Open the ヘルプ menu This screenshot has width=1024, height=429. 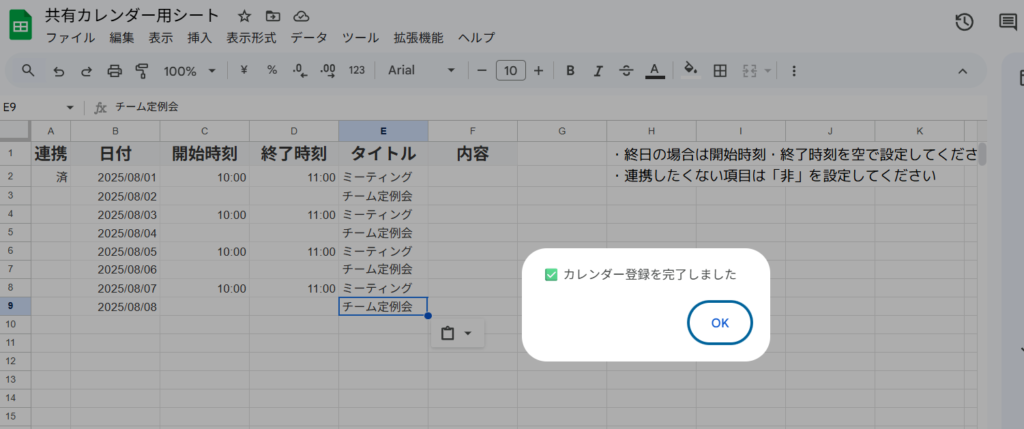click(477, 37)
